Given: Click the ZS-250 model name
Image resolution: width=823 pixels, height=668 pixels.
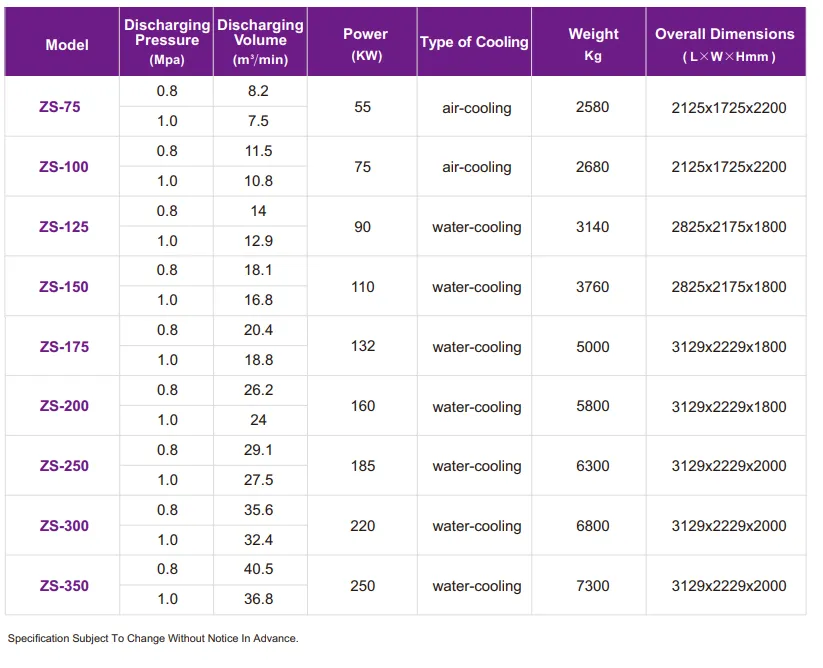Looking at the screenshot, I should point(64,466).
